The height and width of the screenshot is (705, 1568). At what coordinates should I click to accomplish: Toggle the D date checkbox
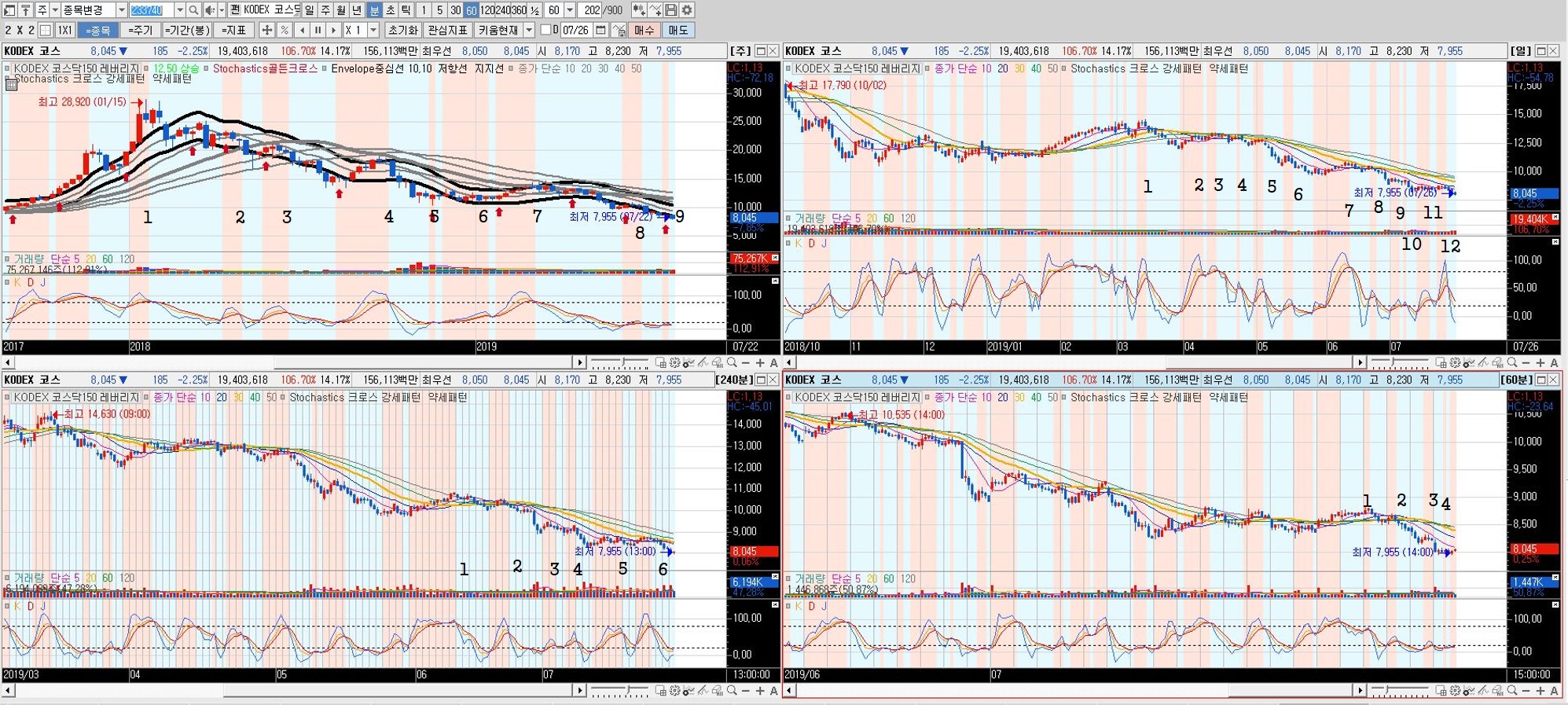[546, 30]
